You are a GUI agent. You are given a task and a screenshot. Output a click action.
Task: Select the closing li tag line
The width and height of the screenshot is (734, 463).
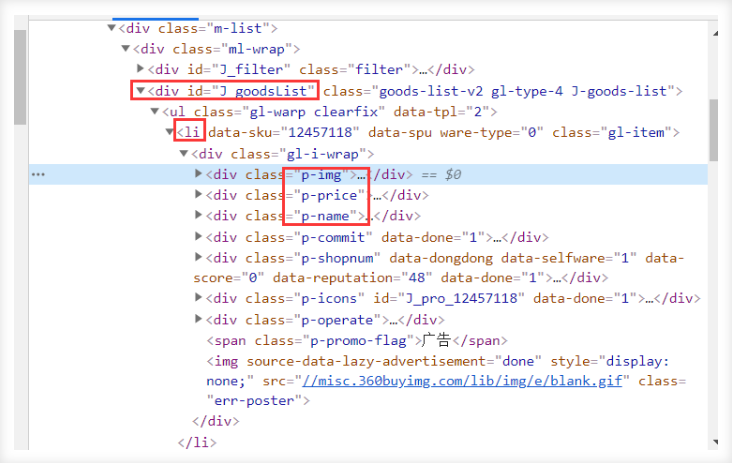coord(197,442)
